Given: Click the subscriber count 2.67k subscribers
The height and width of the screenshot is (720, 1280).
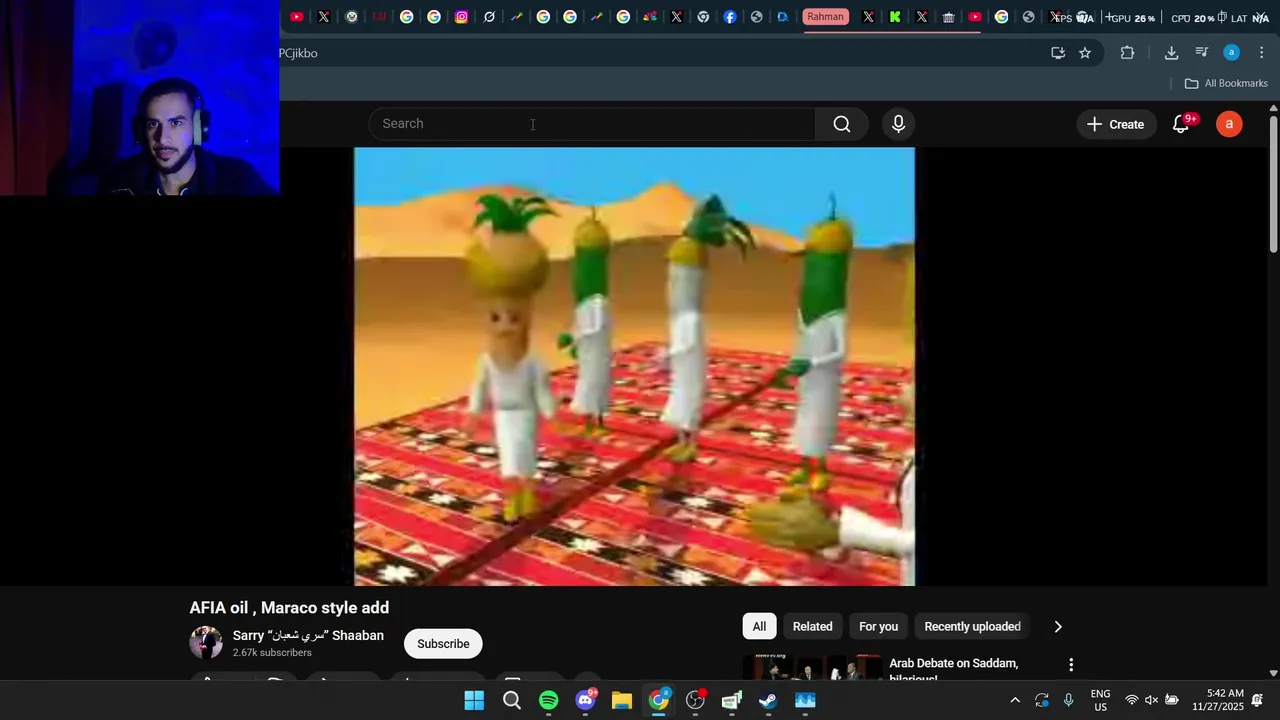Looking at the screenshot, I should [272, 653].
